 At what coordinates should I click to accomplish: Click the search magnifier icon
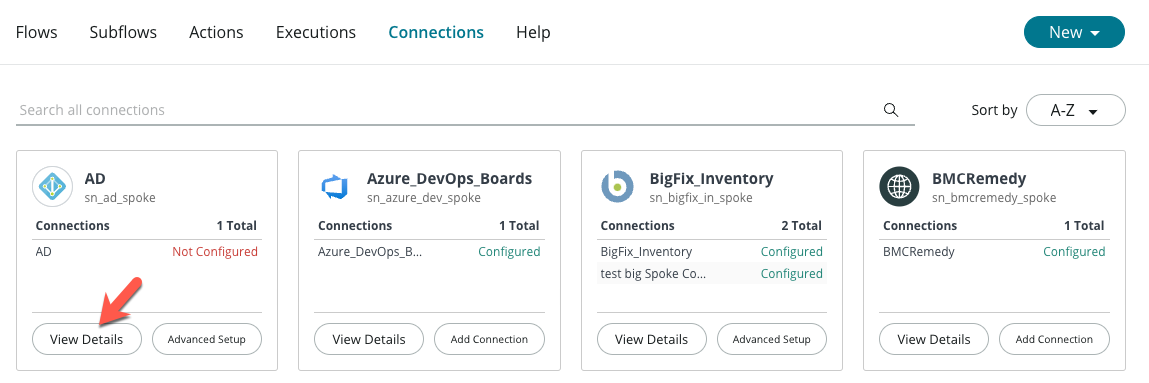(891, 110)
